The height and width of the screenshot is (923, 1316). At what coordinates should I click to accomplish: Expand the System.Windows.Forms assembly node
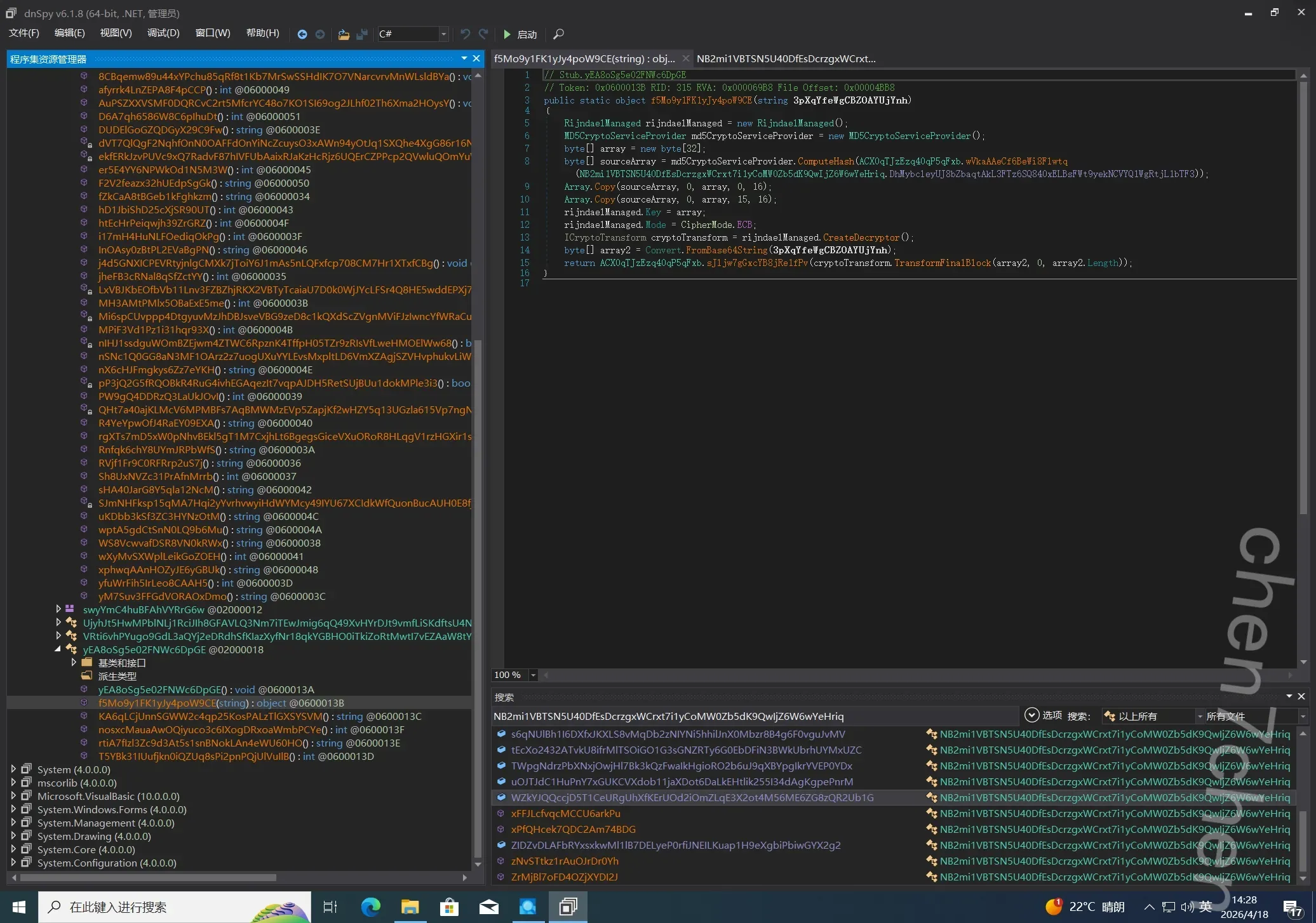pyautogui.click(x=13, y=809)
